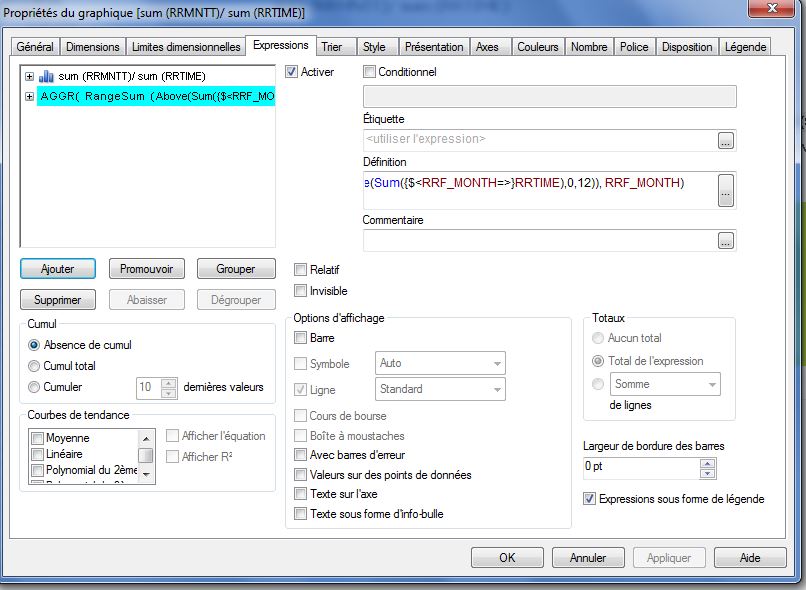Click the Supprimer button
The image size is (806, 590).
58,300
